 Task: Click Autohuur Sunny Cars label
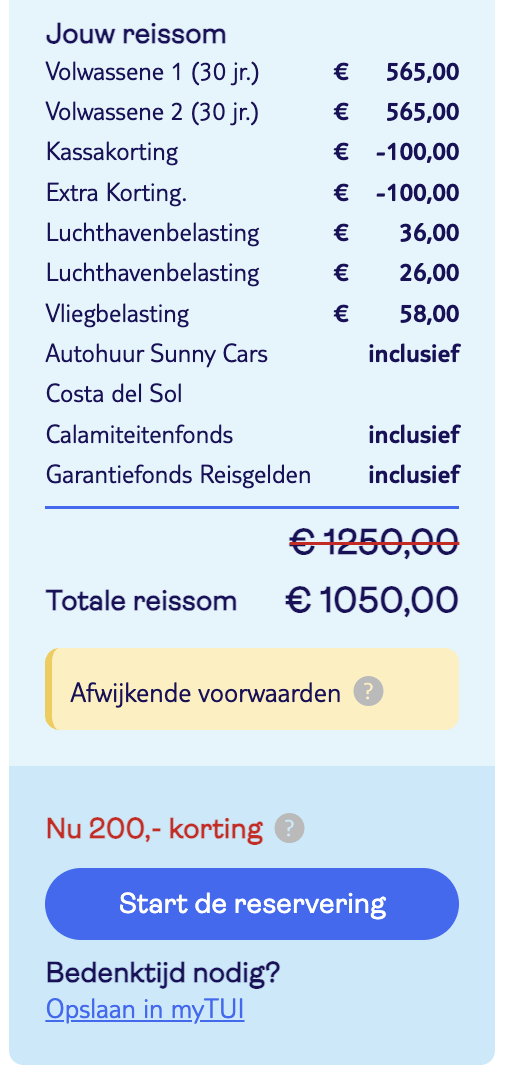tap(156, 354)
